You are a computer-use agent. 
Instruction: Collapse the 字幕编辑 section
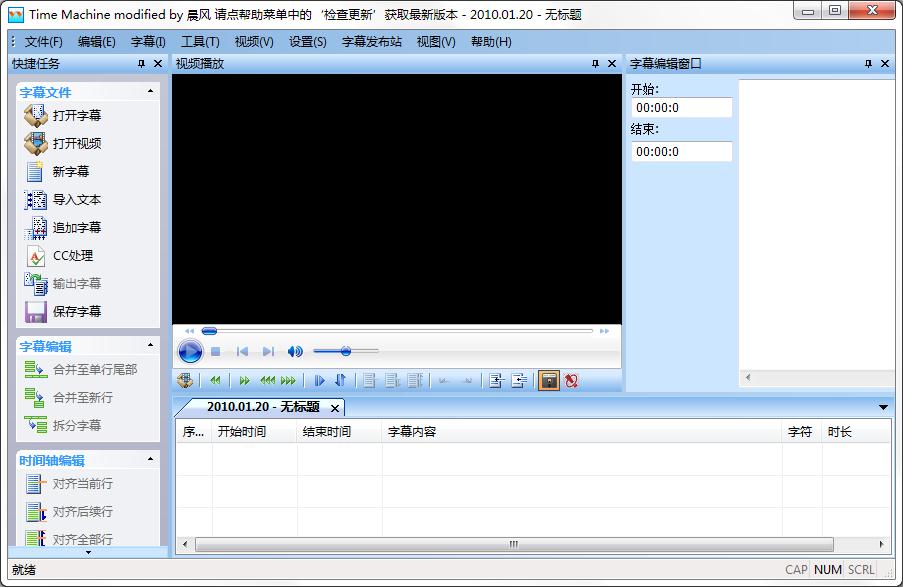coord(151,345)
